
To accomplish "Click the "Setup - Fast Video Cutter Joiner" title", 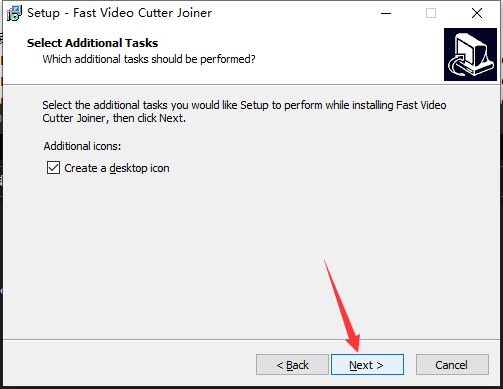I will point(119,13).
